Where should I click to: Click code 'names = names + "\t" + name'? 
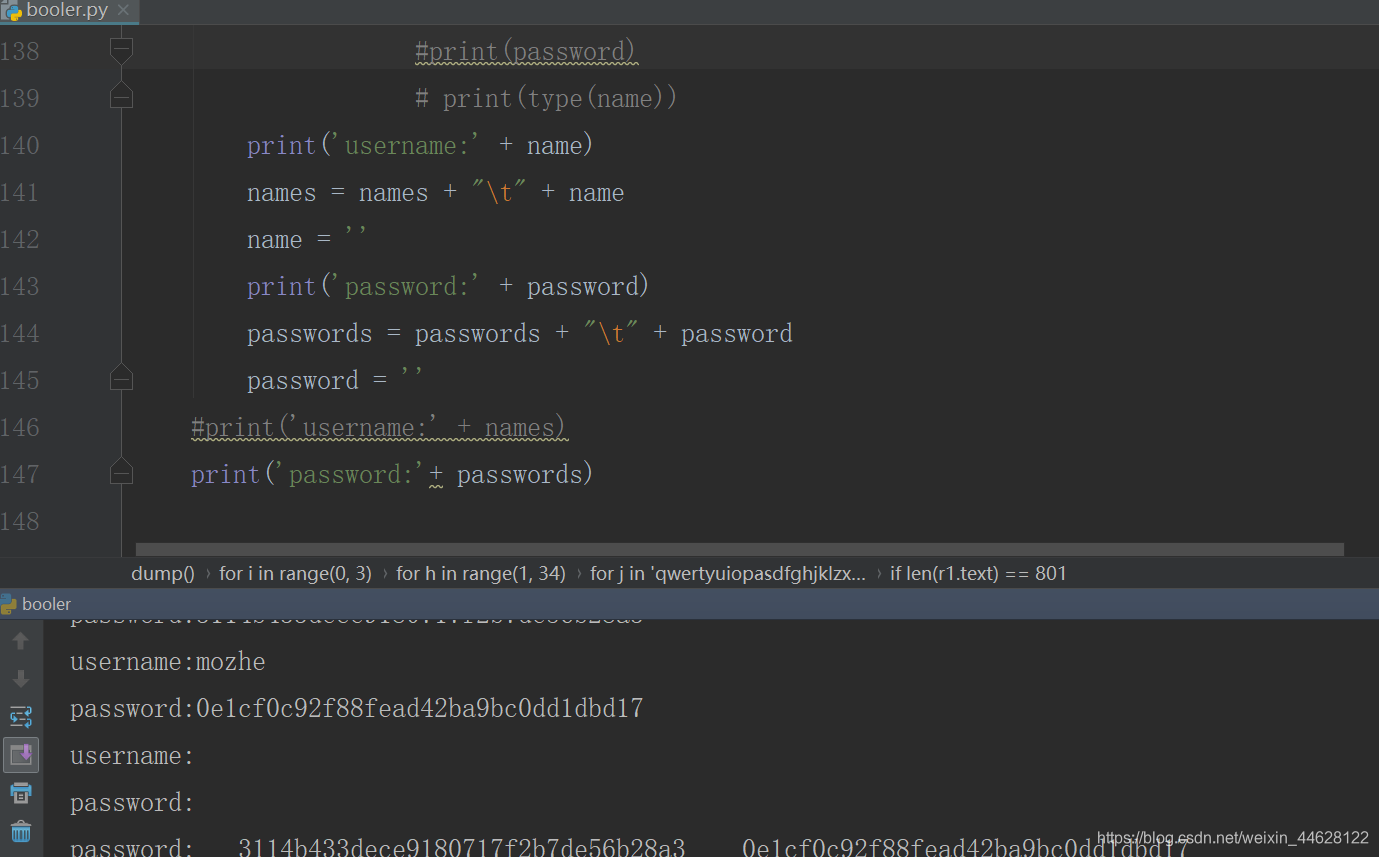(x=435, y=193)
